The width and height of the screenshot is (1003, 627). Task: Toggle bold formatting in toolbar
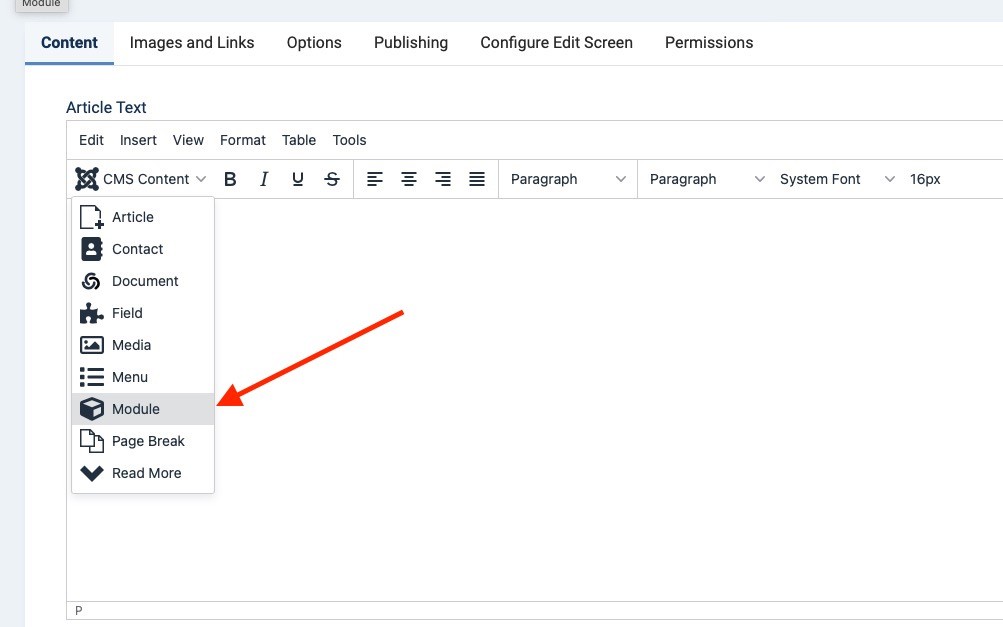coord(230,179)
